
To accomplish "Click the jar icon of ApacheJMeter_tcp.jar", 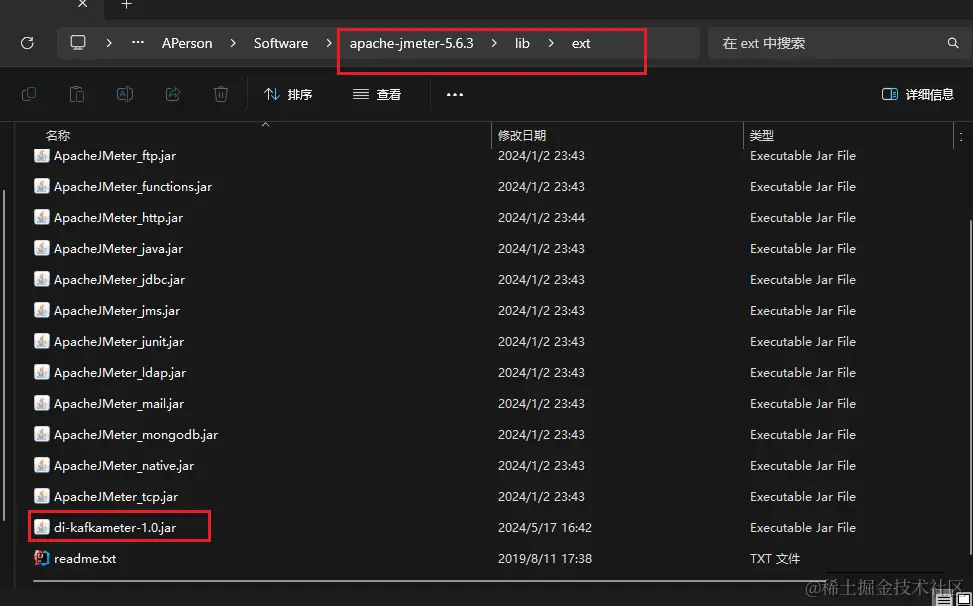I will click(x=42, y=497).
